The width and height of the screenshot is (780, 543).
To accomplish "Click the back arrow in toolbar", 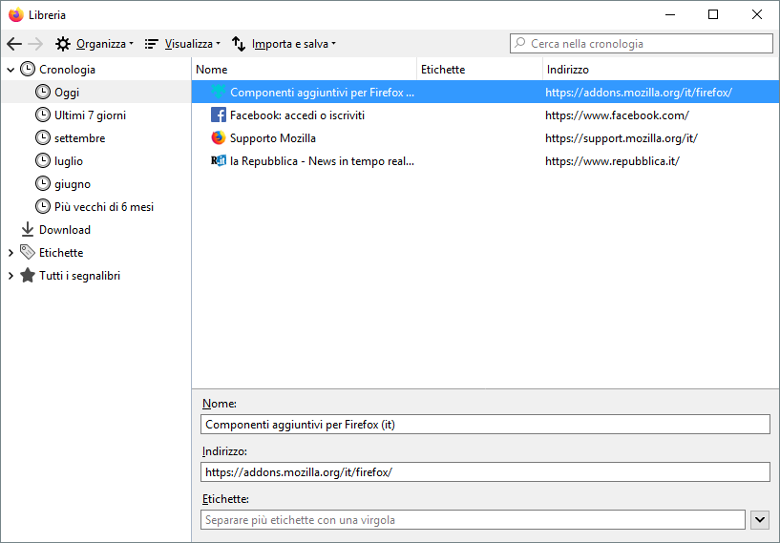I will pyautogui.click(x=14, y=44).
